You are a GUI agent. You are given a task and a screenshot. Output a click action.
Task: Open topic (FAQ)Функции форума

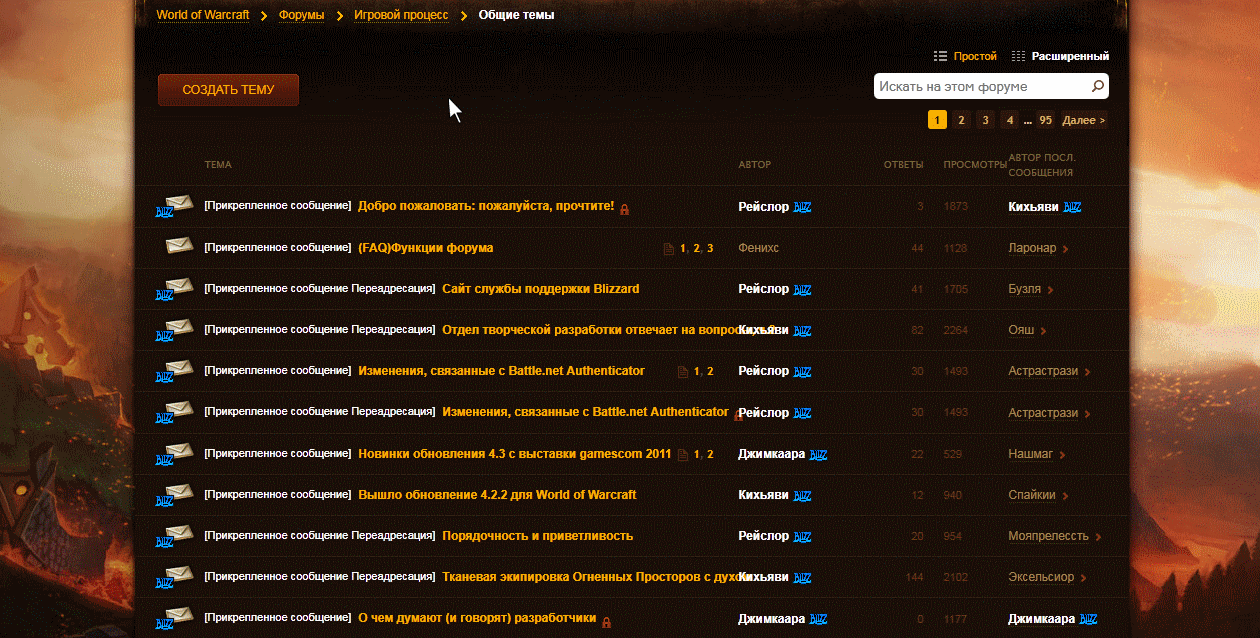(x=425, y=247)
